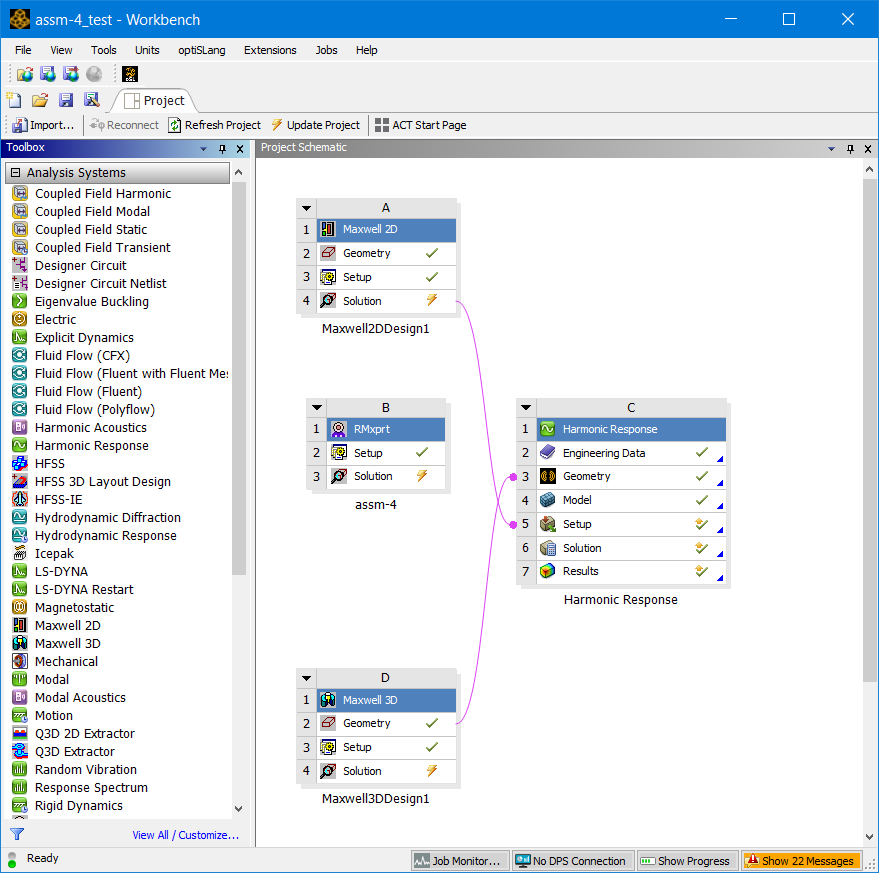Close the Project Schematic pane

(x=868, y=149)
